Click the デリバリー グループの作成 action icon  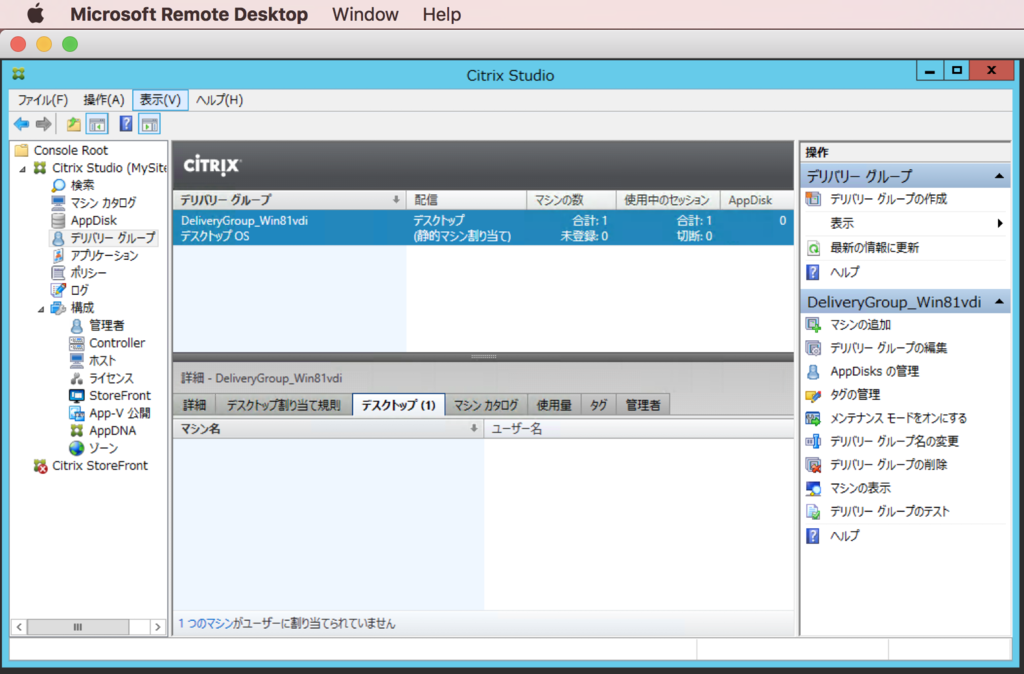click(813, 199)
